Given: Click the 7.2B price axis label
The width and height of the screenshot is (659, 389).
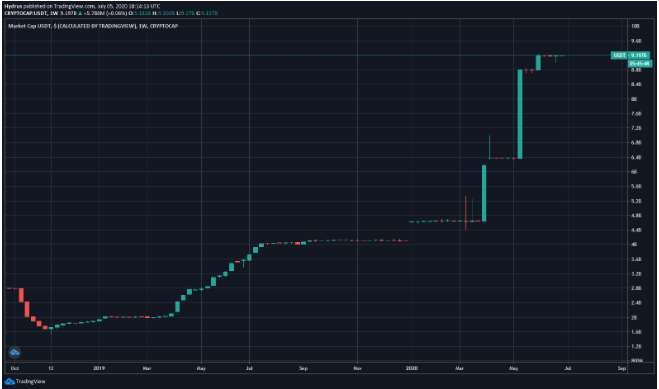Looking at the screenshot, I should [x=636, y=128].
